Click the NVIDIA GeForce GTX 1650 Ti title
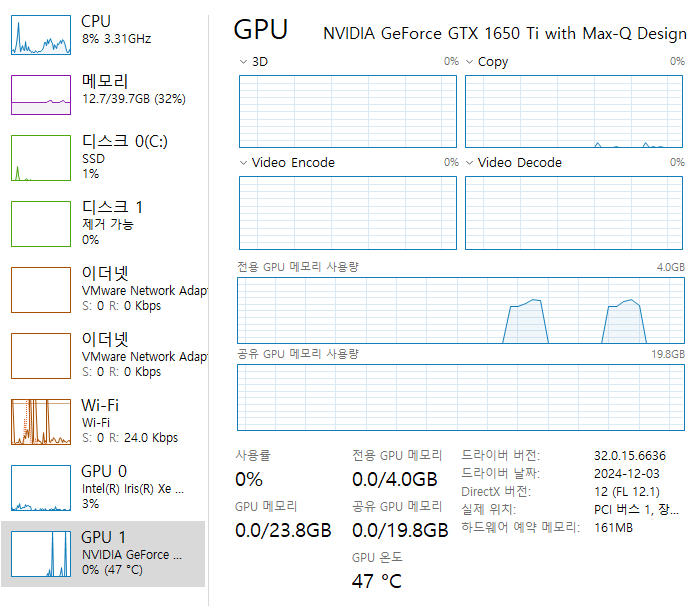The image size is (696, 613). (505, 34)
